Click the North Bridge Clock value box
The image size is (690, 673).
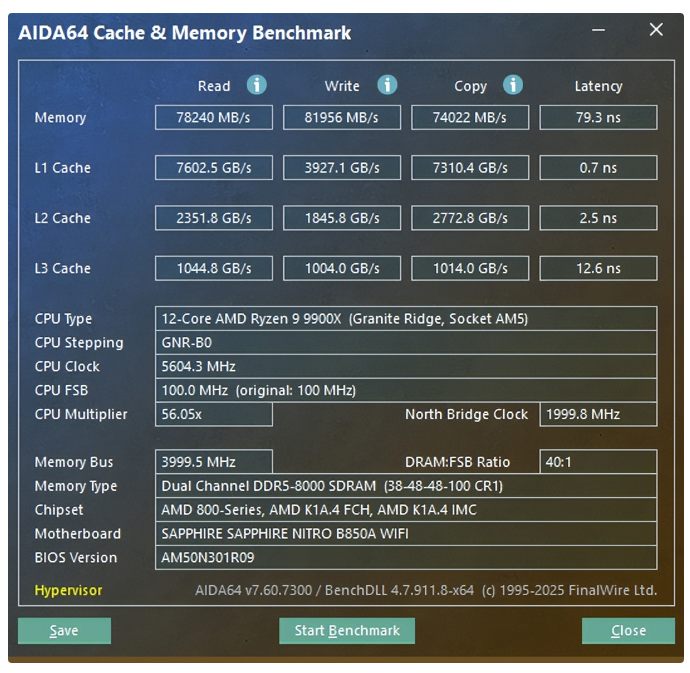click(x=598, y=414)
